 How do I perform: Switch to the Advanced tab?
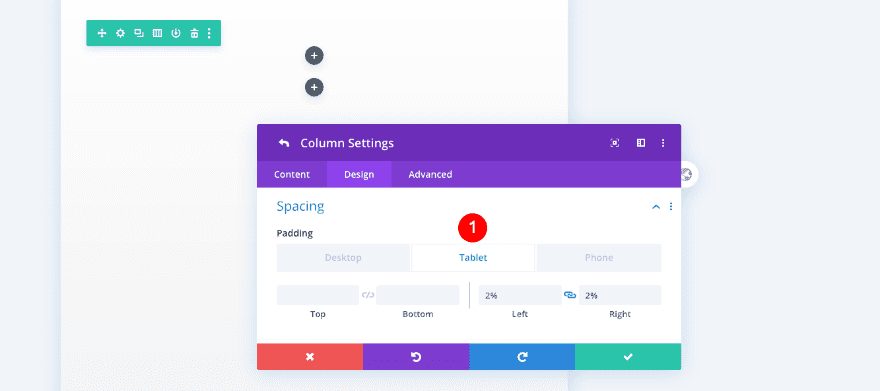coord(430,174)
